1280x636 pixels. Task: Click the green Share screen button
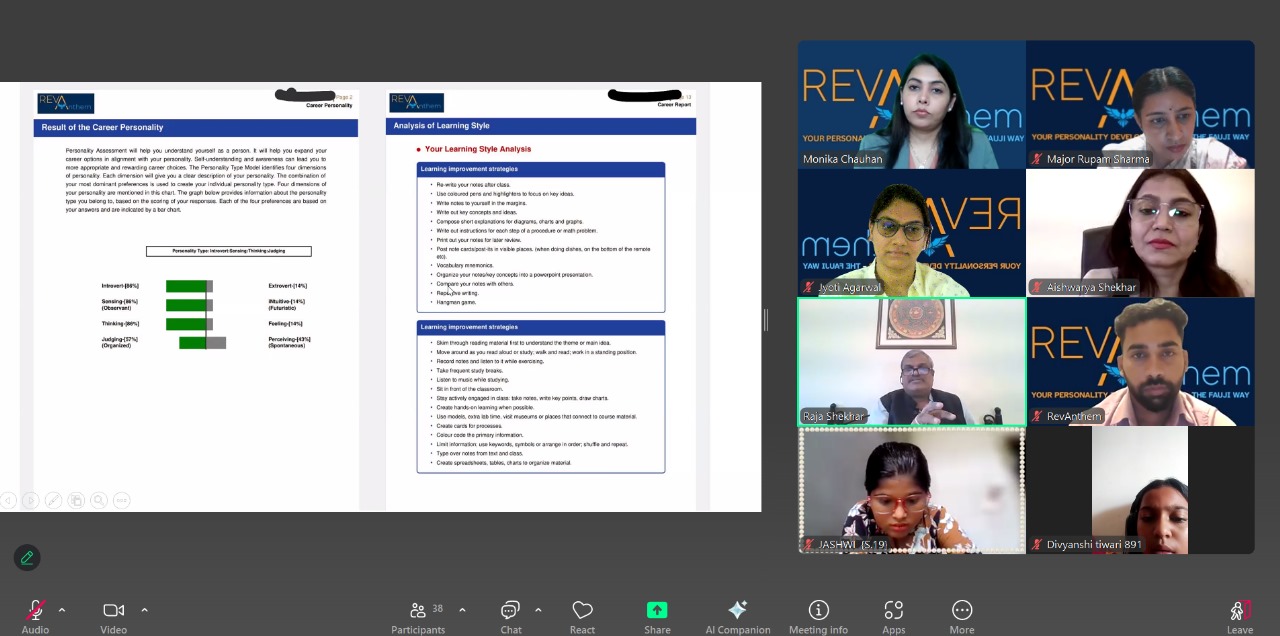657,611
